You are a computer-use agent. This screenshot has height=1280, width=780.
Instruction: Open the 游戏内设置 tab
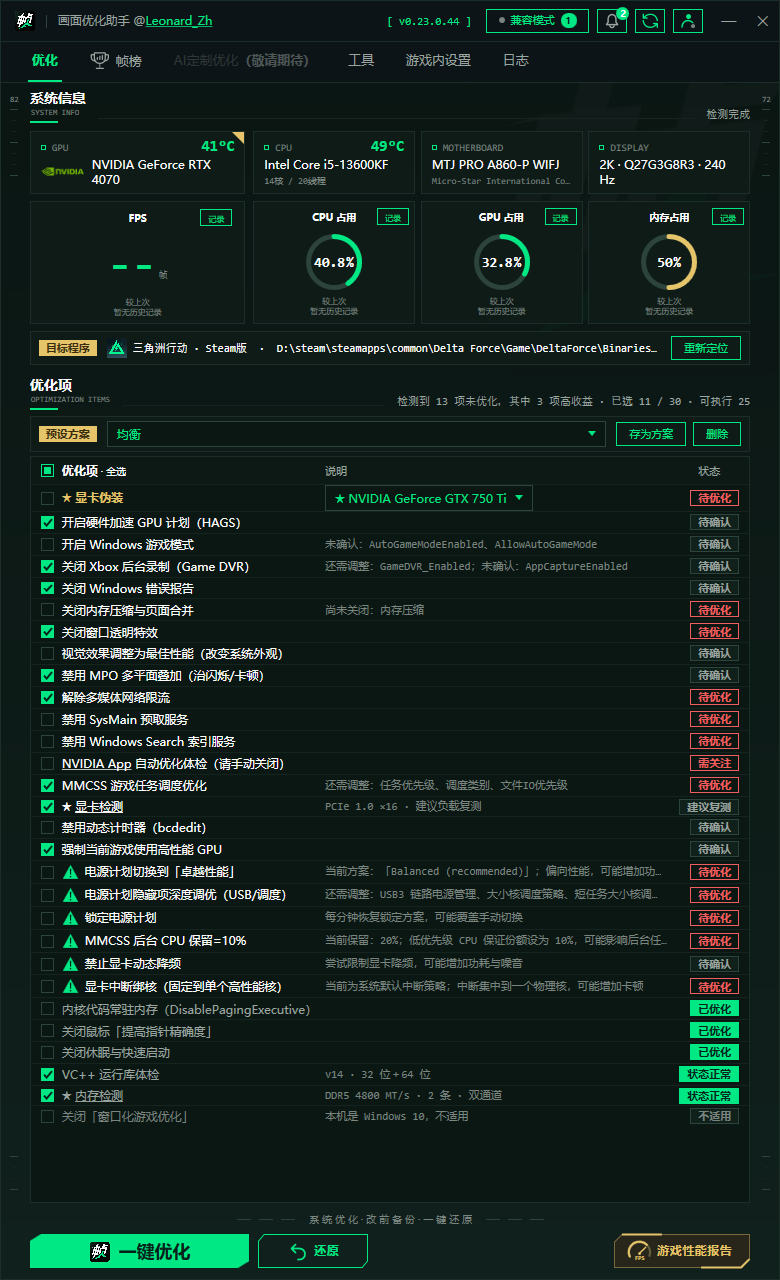[438, 60]
